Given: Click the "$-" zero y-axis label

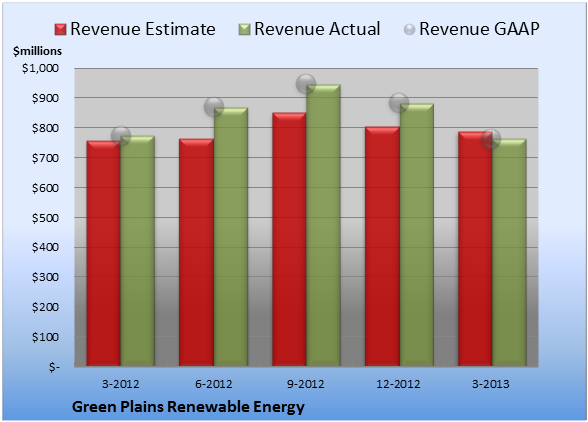Looking at the screenshot, I should point(54,367).
